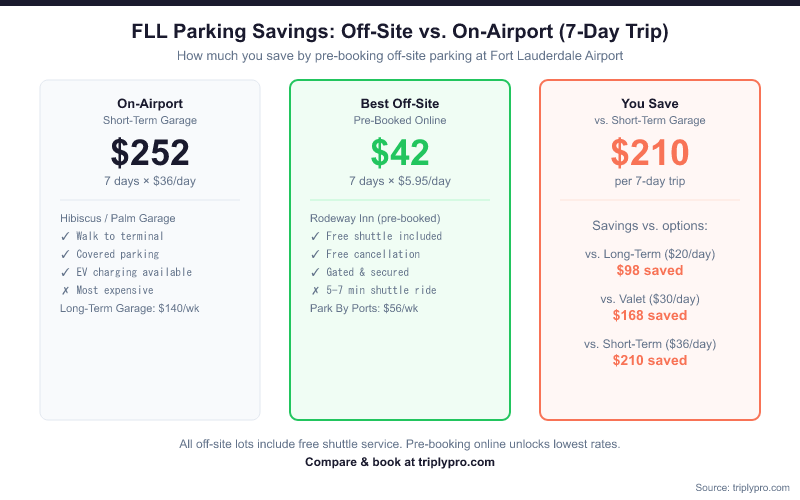Click the $168 saved Valet figure
The image size is (800, 500).
(650, 316)
